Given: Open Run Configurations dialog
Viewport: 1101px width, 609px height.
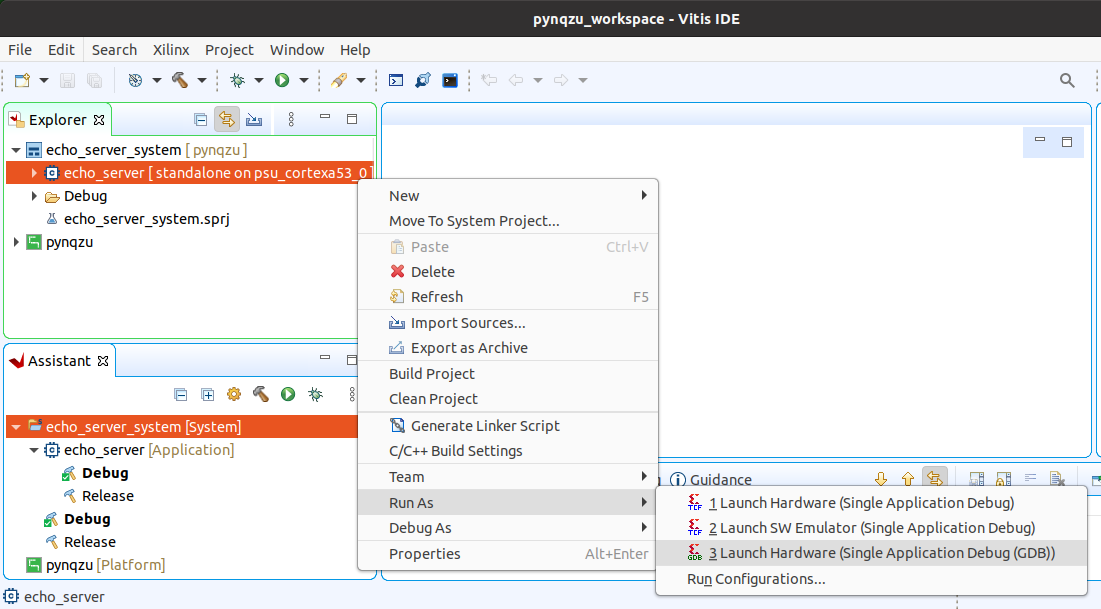Looking at the screenshot, I should 871,579.
